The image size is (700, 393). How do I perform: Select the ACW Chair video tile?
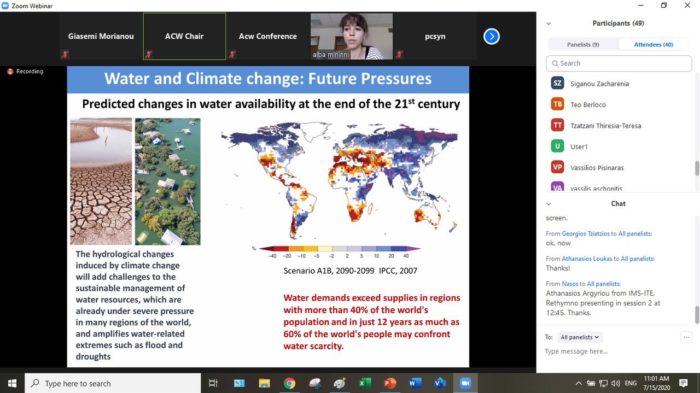click(184, 37)
